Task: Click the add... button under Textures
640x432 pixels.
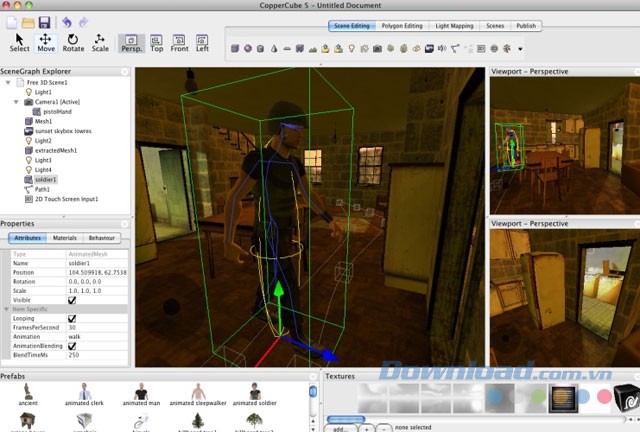Action: pyautogui.click(x=341, y=427)
